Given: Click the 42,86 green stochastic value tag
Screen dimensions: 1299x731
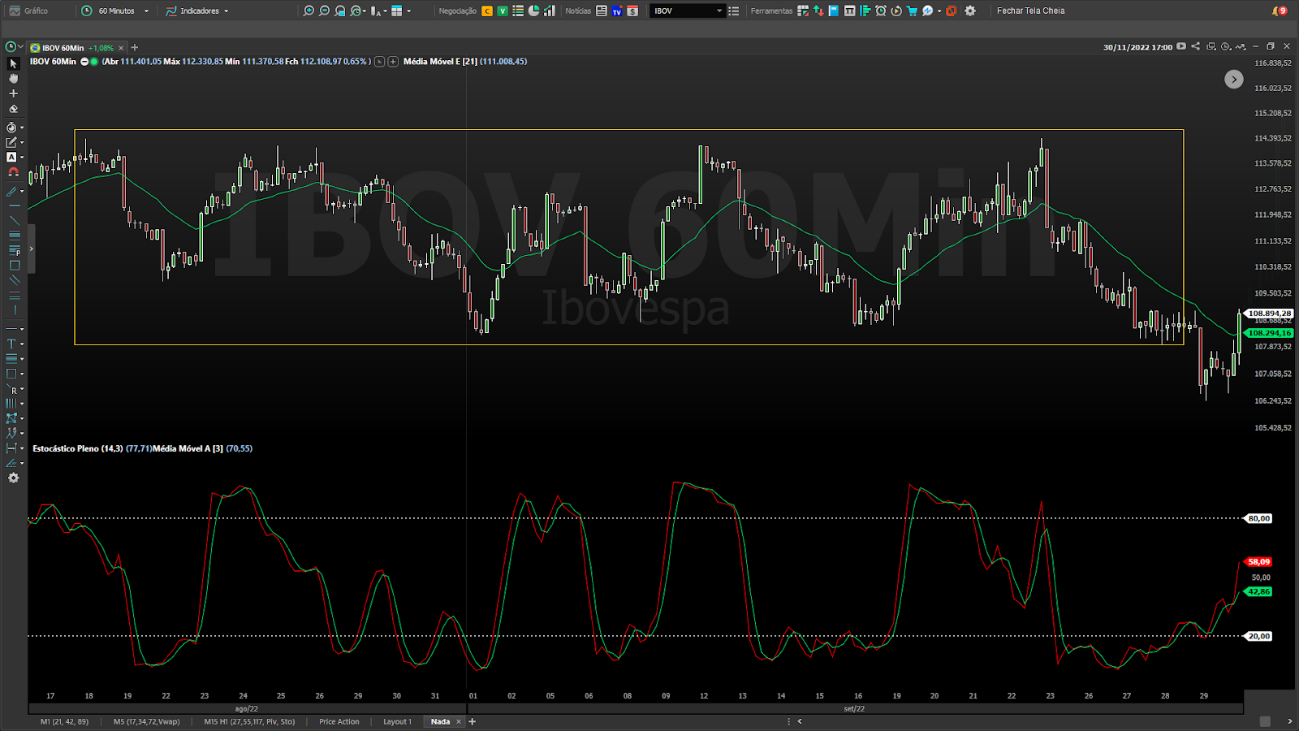Looking at the screenshot, I should coord(1258,592).
